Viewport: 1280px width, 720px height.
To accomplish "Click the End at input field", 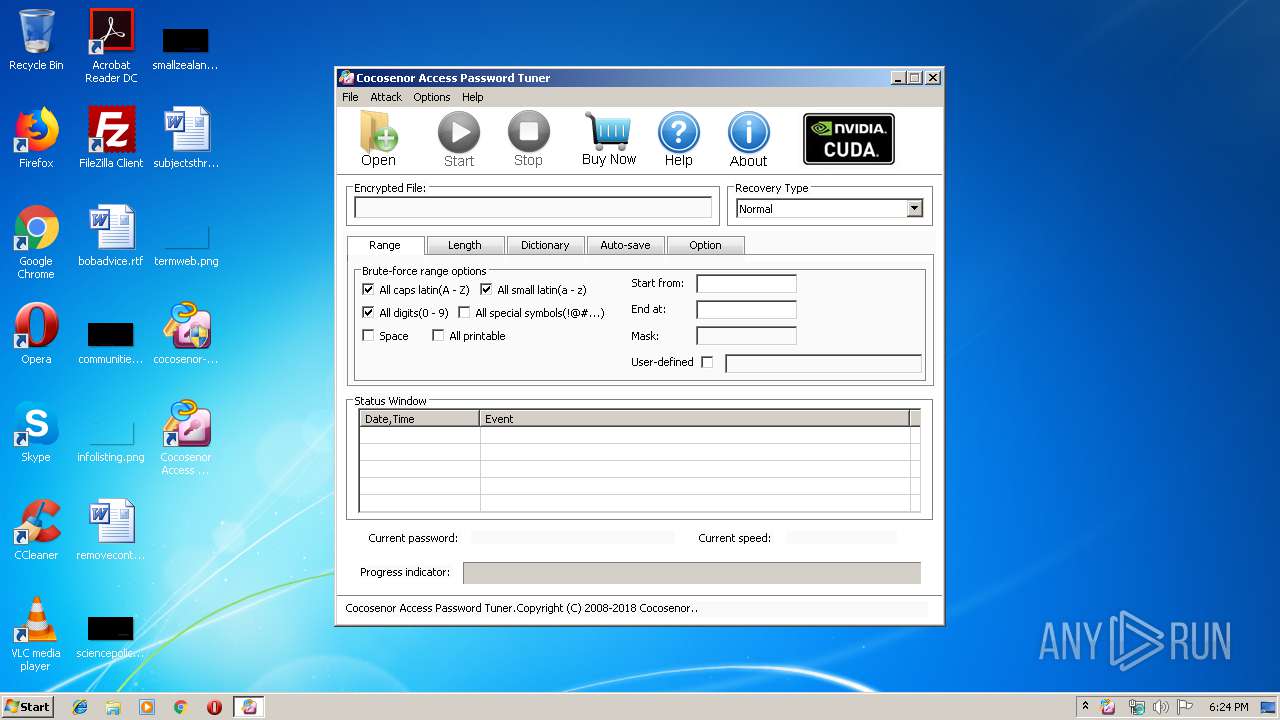I will coord(746,310).
